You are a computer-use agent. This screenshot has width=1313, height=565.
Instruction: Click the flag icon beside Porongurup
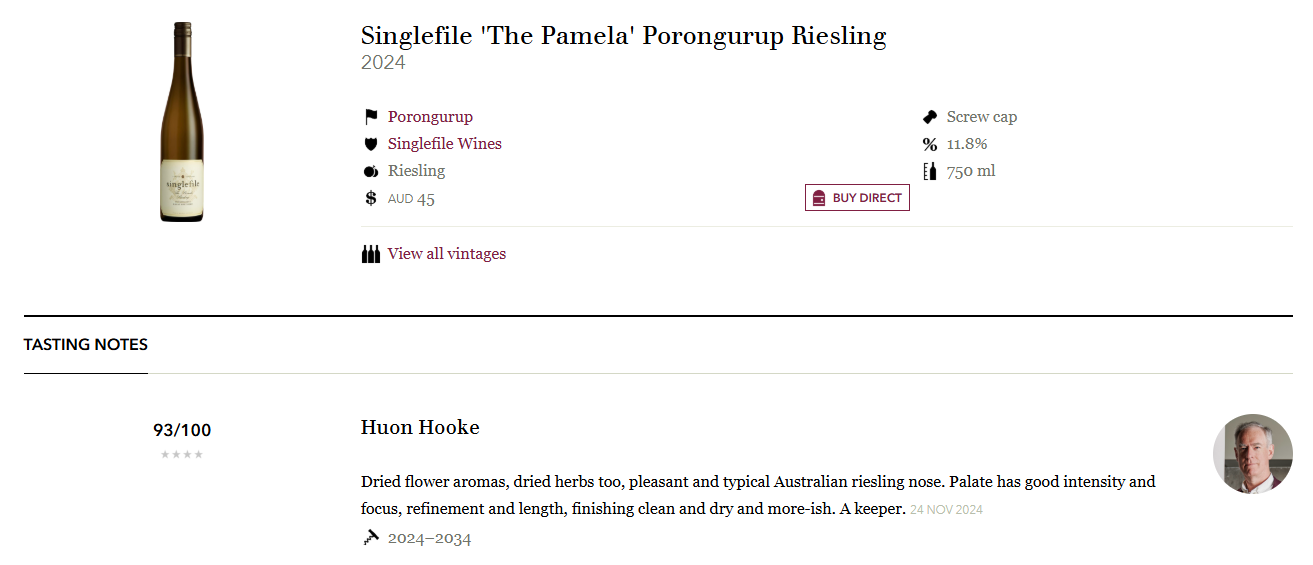click(371, 117)
